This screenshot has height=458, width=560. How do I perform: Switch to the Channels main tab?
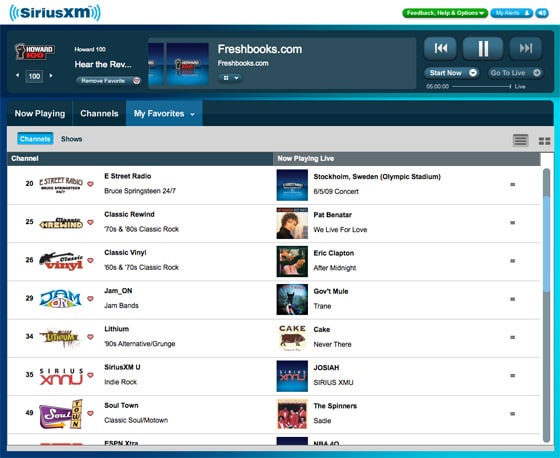click(99, 114)
